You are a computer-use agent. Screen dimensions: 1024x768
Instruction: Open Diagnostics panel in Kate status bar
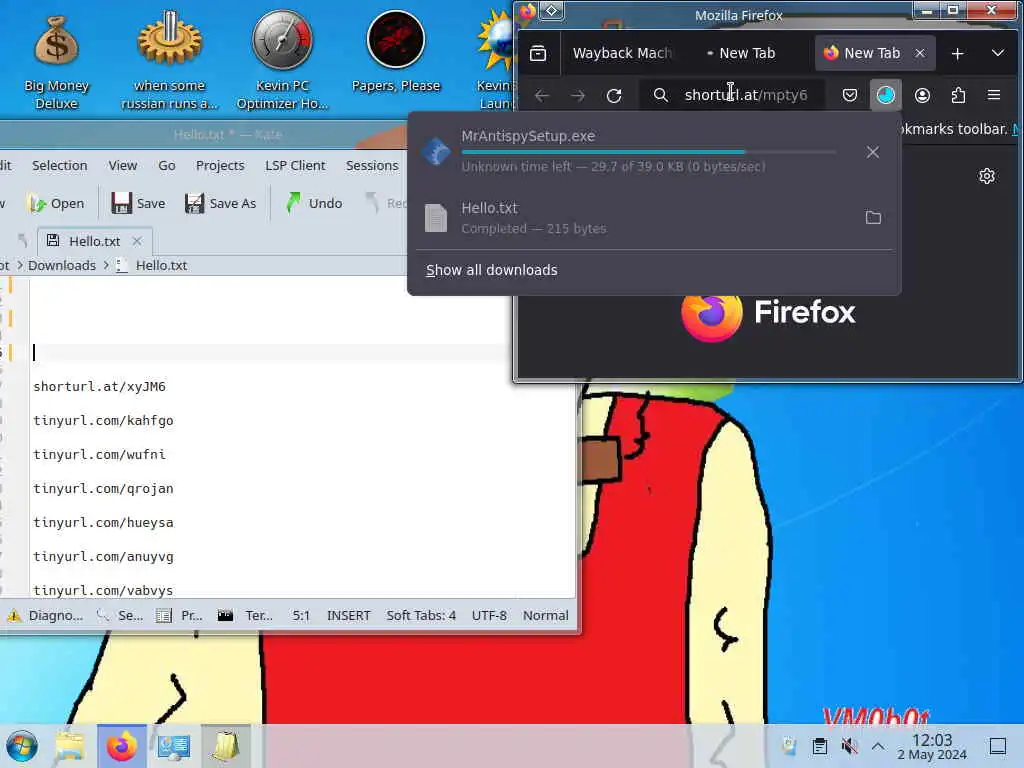tap(46, 615)
